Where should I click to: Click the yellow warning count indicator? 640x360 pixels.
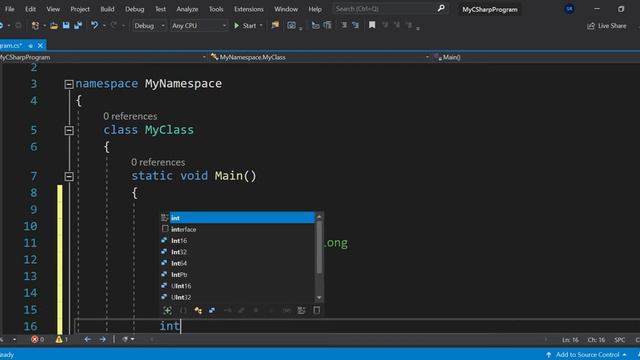[62, 339]
